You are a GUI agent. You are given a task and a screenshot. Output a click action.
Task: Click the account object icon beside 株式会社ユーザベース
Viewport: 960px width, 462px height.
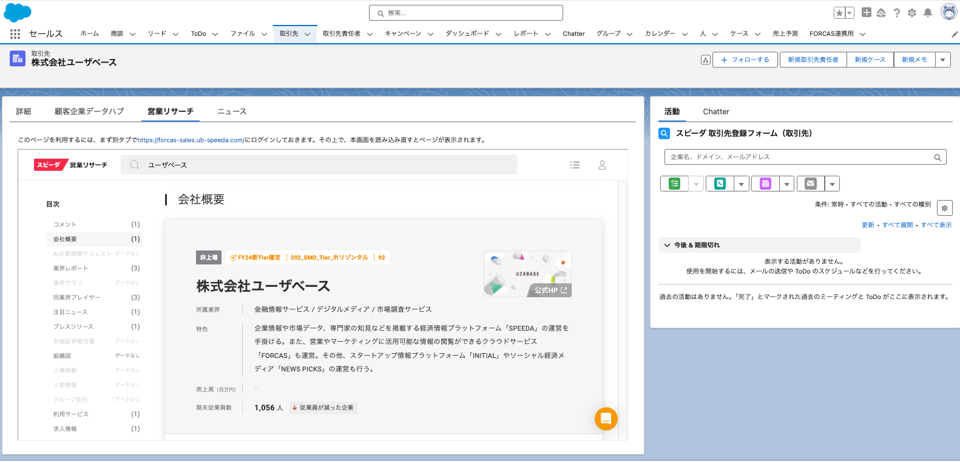coord(17,58)
